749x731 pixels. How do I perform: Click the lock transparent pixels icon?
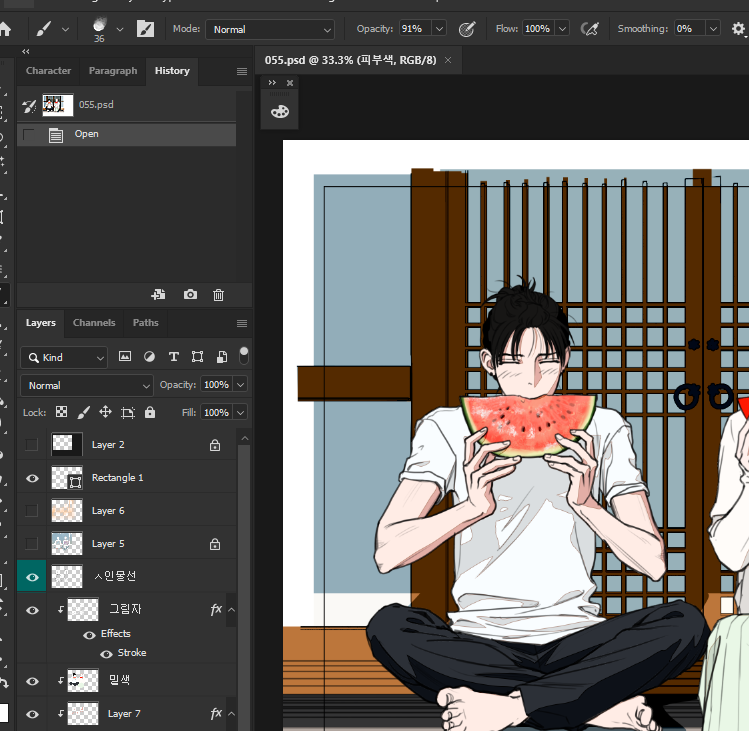(62, 412)
